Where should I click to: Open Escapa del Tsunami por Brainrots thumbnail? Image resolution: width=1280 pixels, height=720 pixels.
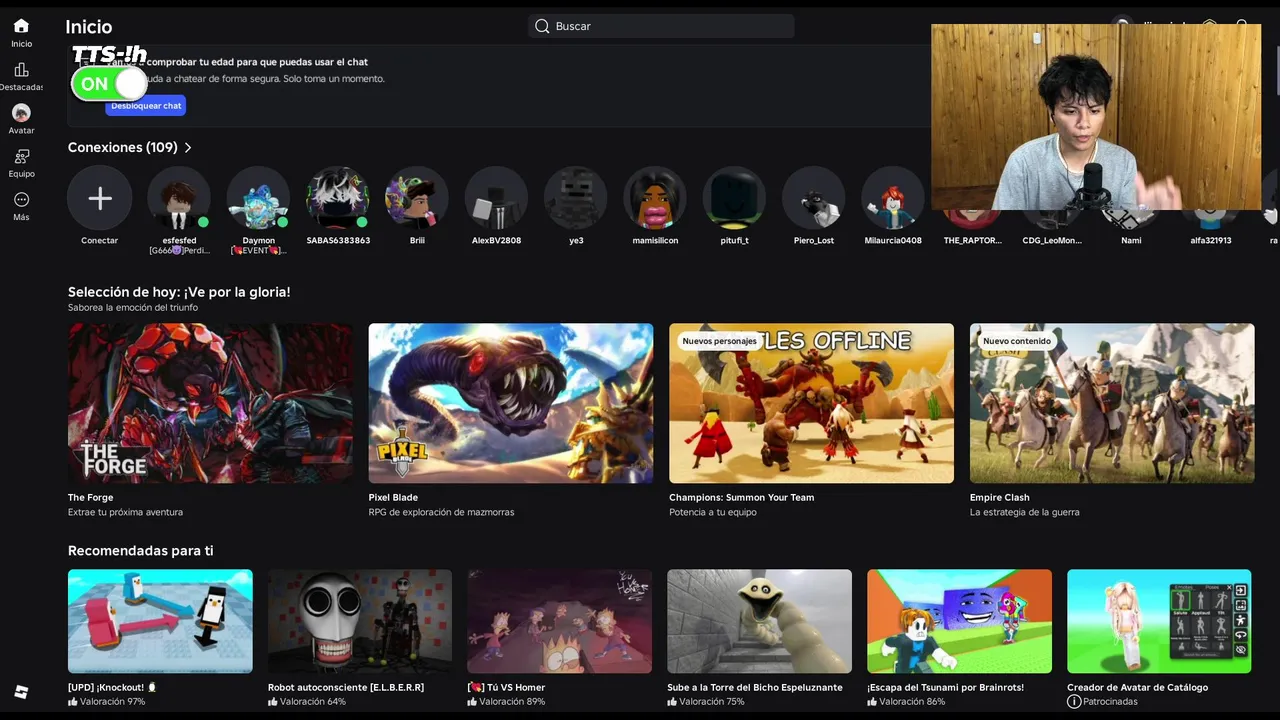tap(960, 621)
